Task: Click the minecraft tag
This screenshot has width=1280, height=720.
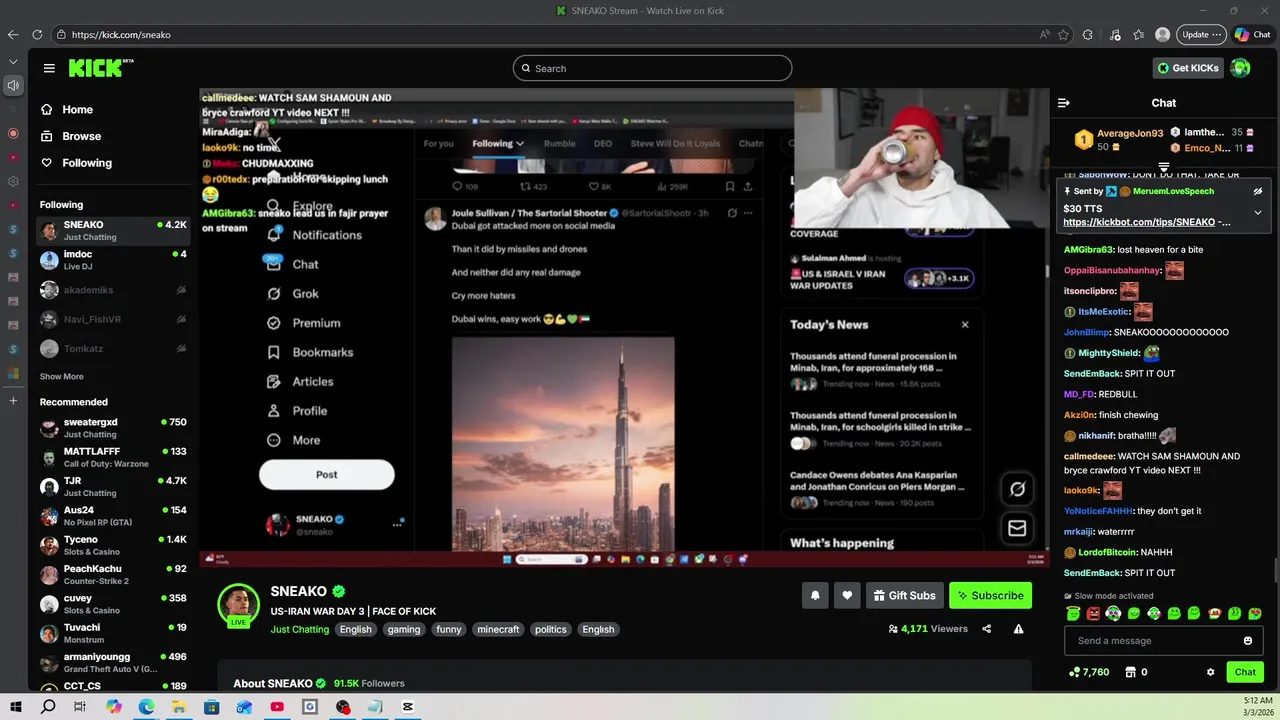Action: pyautogui.click(x=498, y=629)
